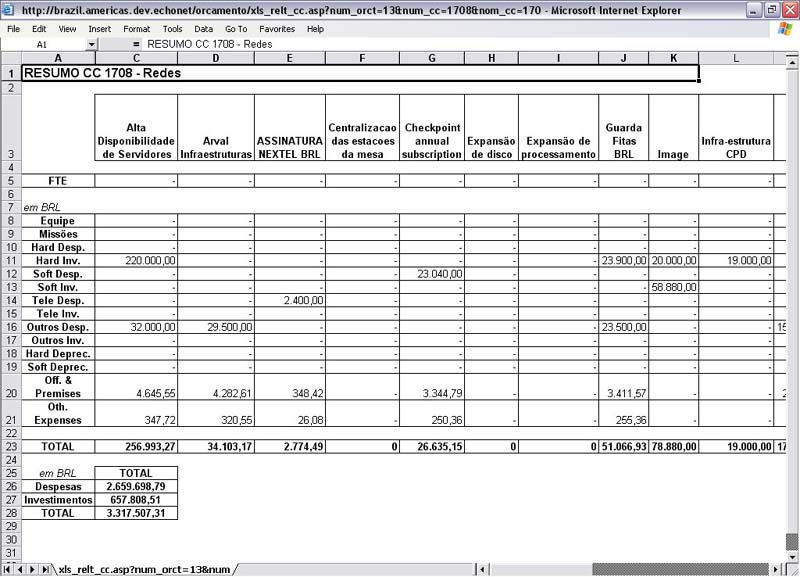Click the formula bar showing RESUMO CC 1708
The image size is (800, 577).
[x=459, y=44]
